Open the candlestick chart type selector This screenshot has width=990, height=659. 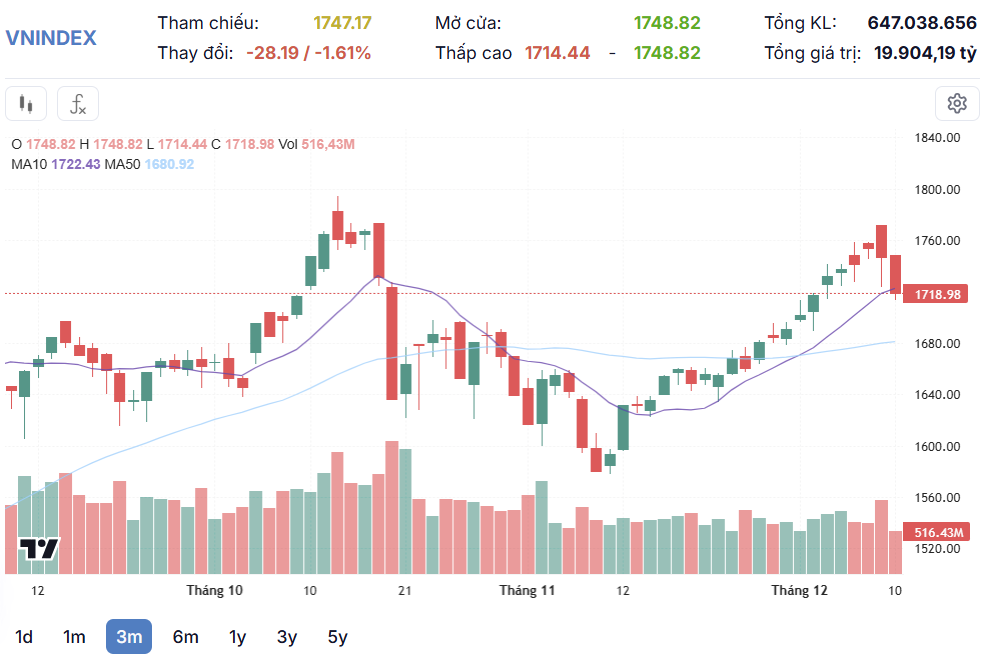pyautogui.click(x=26, y=103)
